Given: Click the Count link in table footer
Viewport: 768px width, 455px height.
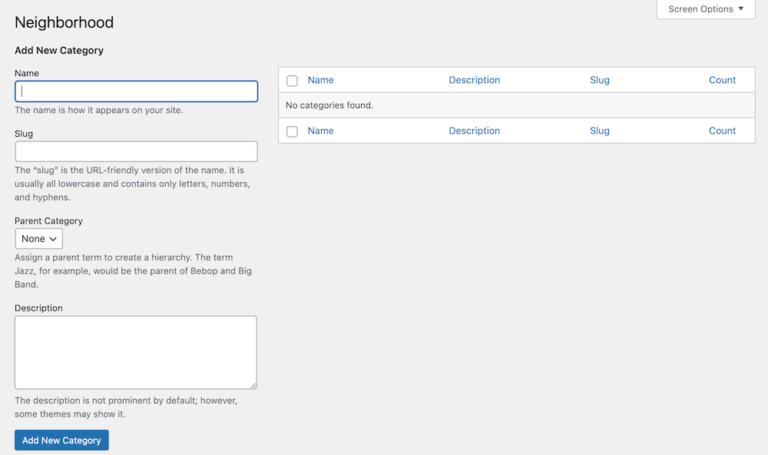Looking at the screenshot, I should [x=722, y=131].
